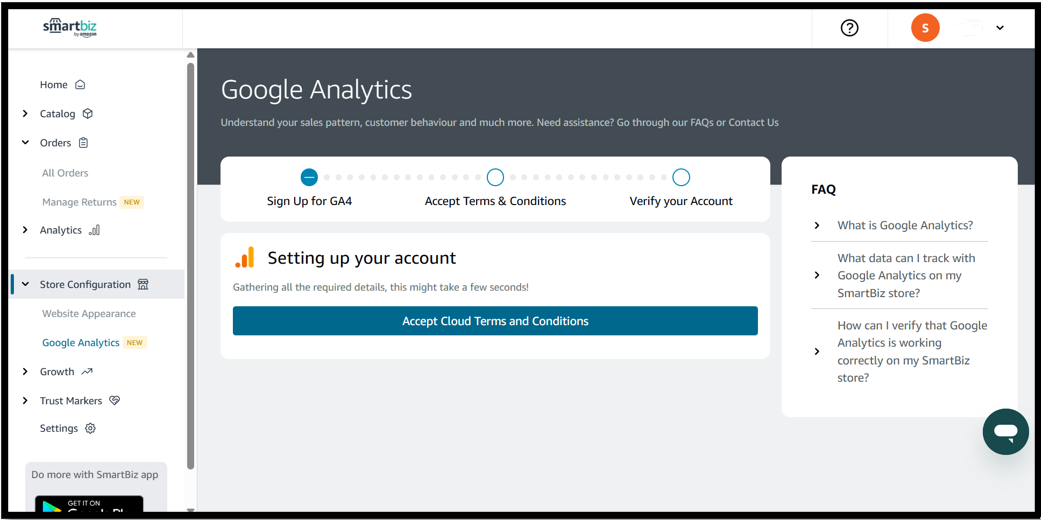Expand the Growth sidebar section
The height and width of the screenshot is (520, 1041).
coord(26,372)
